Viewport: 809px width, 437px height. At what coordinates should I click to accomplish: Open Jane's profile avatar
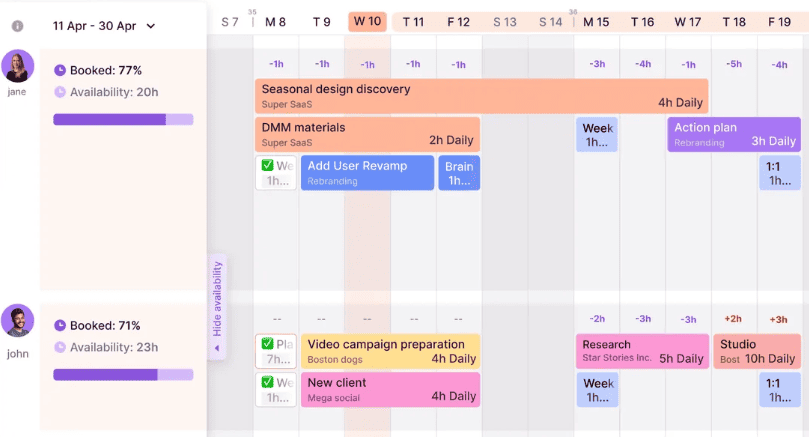tap(17, 67)
